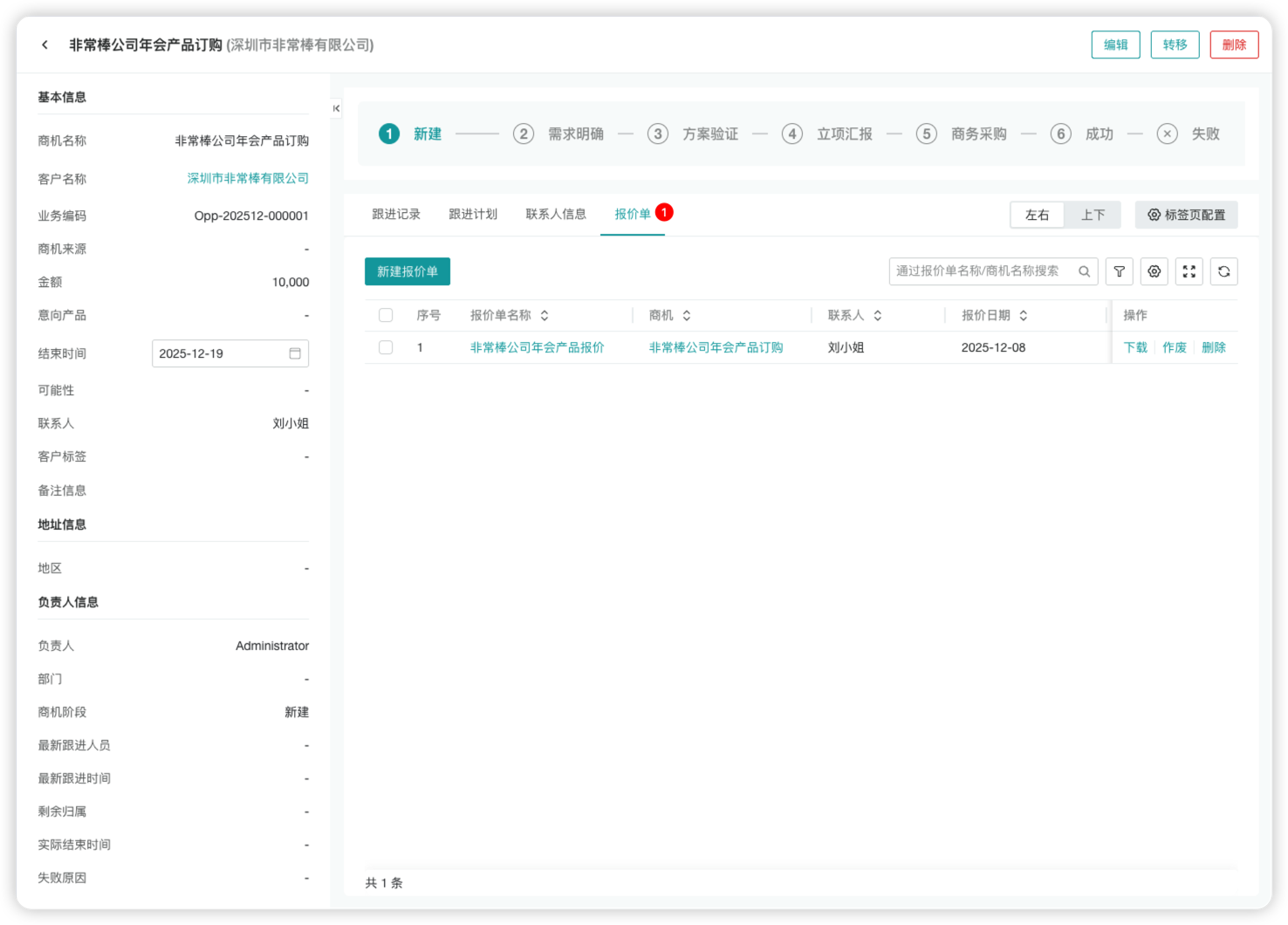The image size is (1288, 925).
Task: Sort by 联系人 column
Action: coord(878,315)
